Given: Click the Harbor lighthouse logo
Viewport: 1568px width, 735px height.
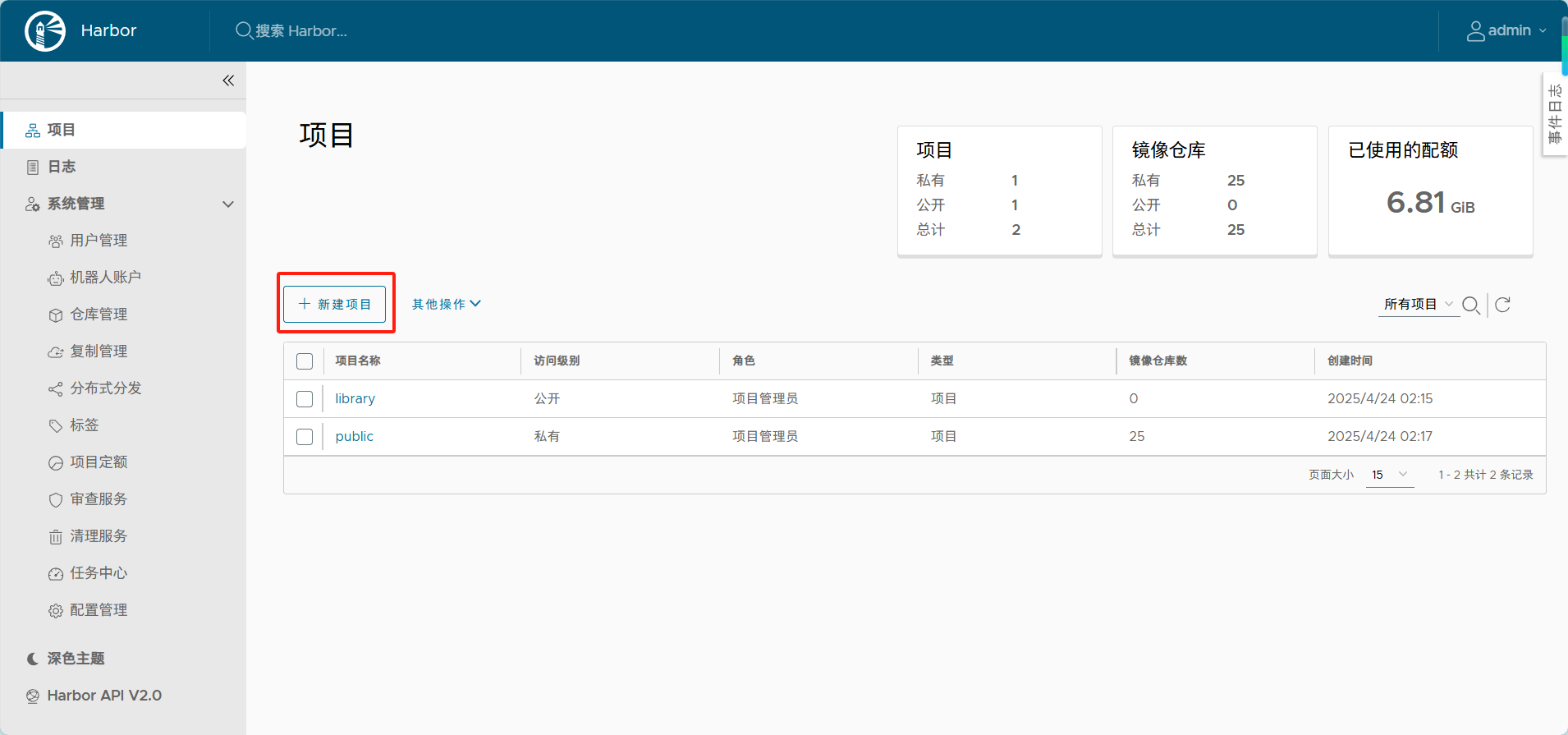Looking at the screenshot, I should [x=45, y=31].
